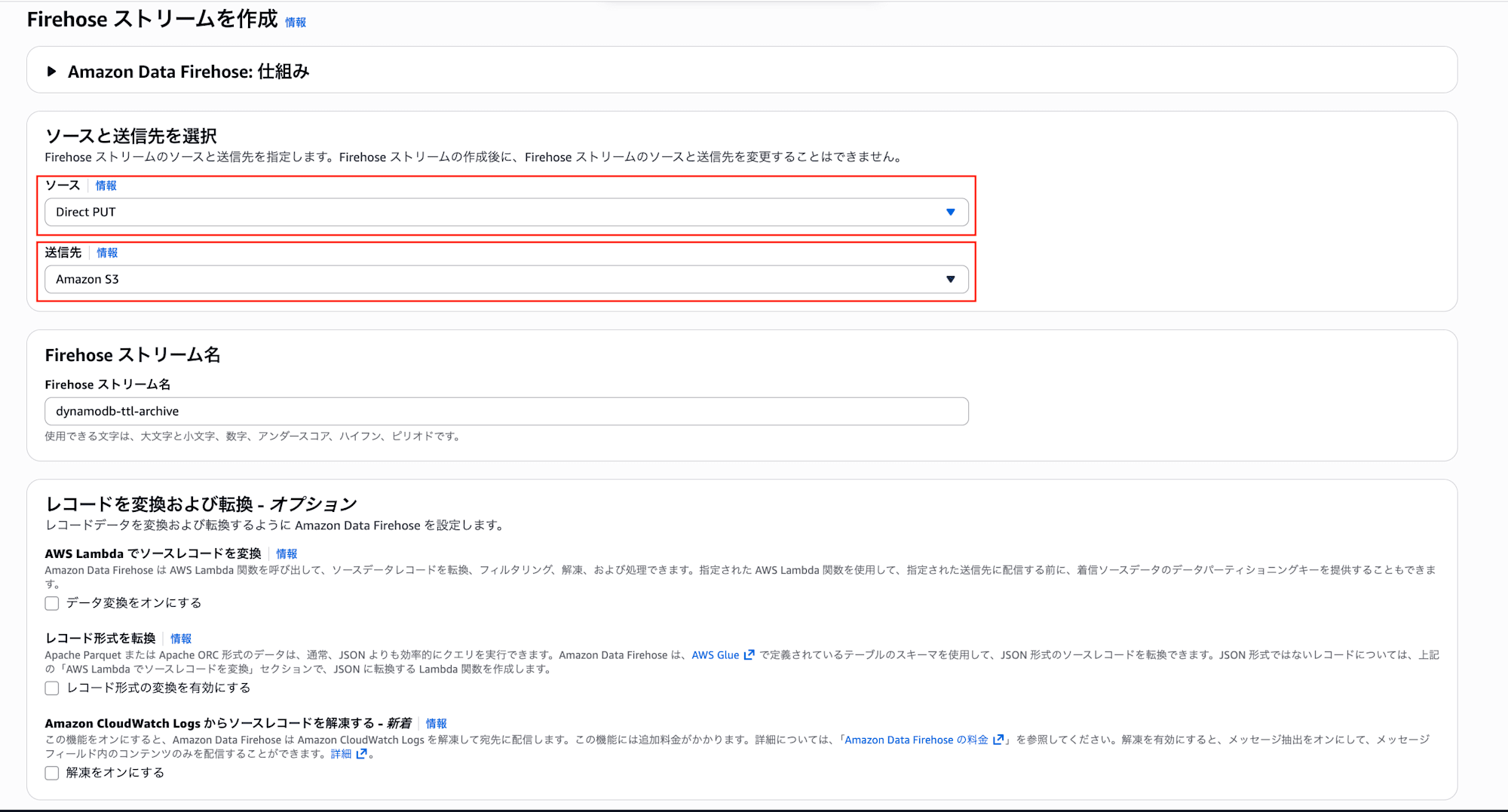Screen dimensions: 1508x812
Task: Open the 送信先 dropdown showing Amazon S3
Action: point(506,279)
